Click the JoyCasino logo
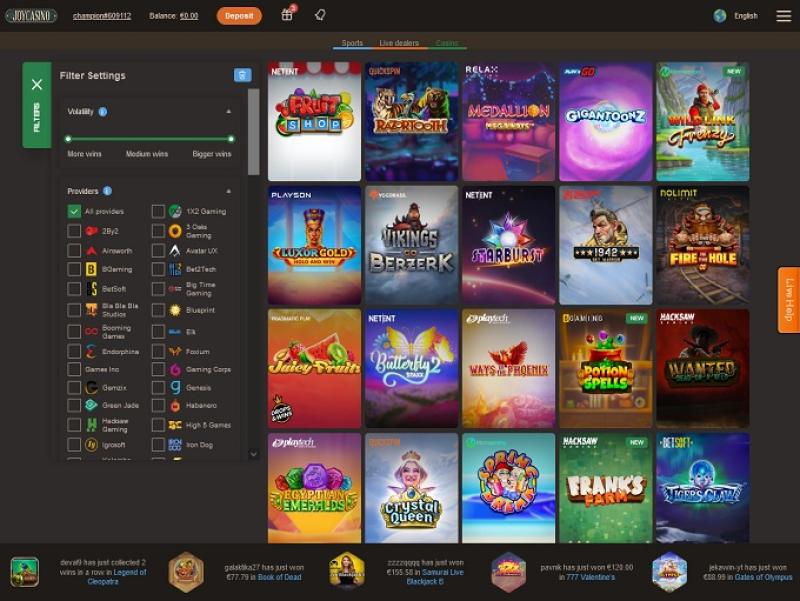The width and height of the screenshot is (800, 601). (32, 16)
